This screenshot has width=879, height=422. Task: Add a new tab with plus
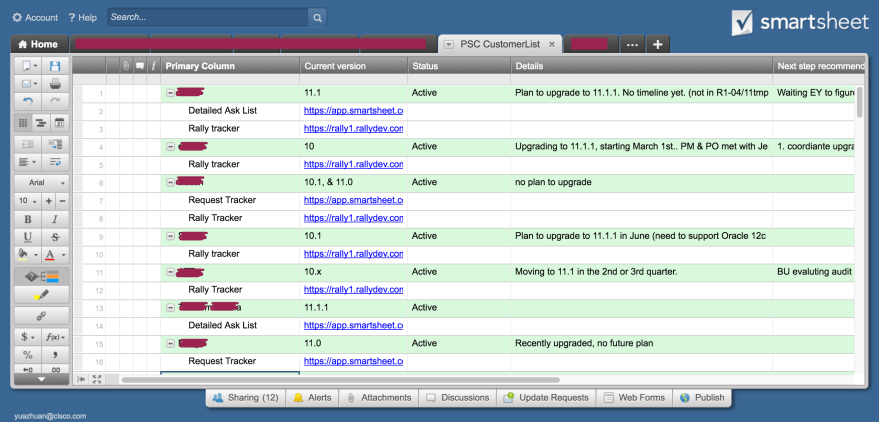point(658,44)
